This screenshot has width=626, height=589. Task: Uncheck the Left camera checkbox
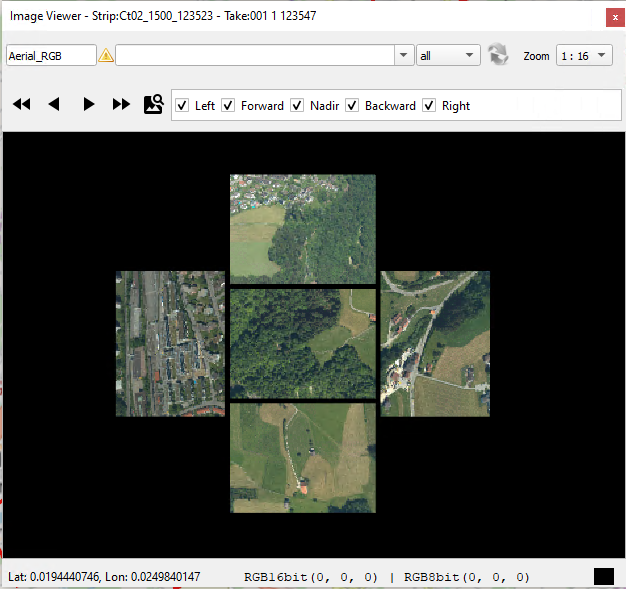[x=182, y=105]
